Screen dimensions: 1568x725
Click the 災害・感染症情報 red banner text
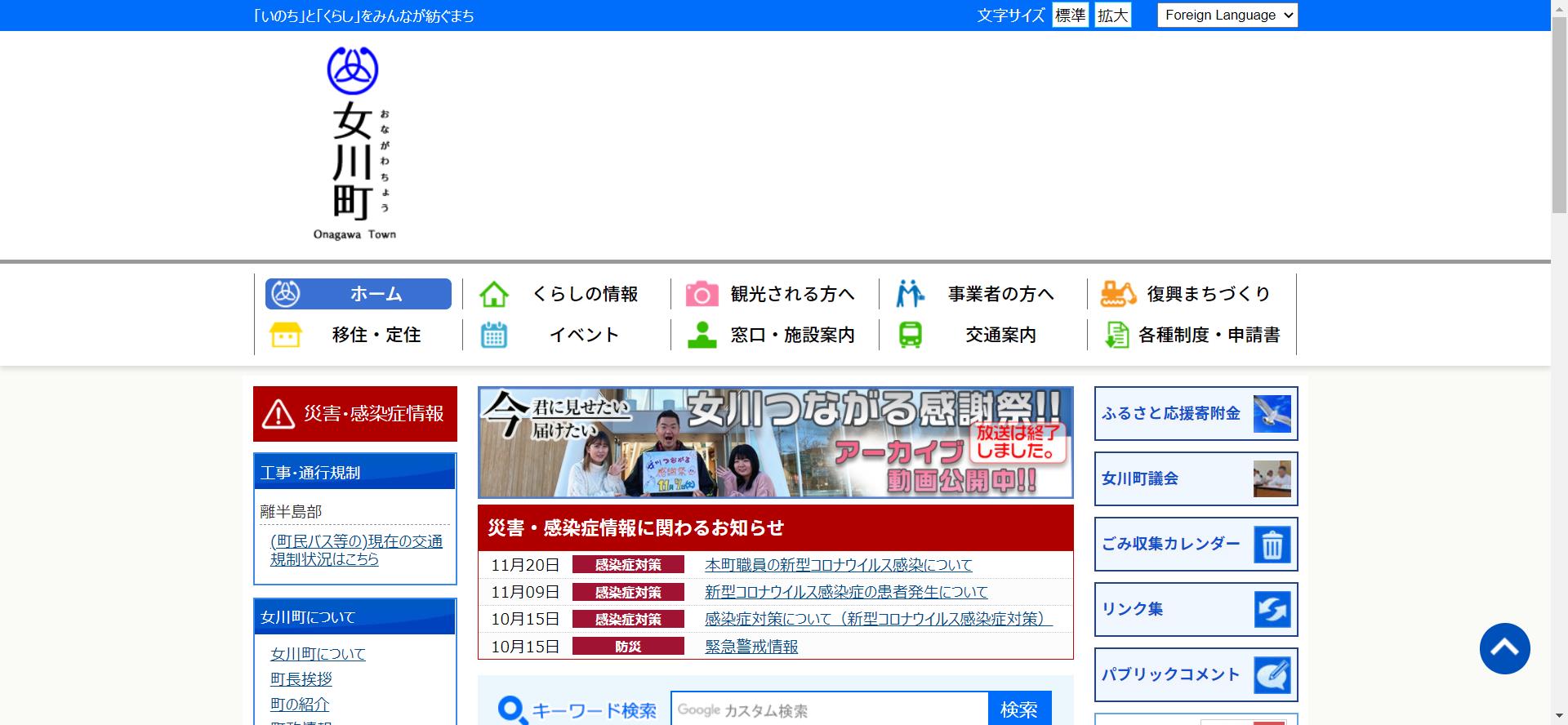coord(374,414)
